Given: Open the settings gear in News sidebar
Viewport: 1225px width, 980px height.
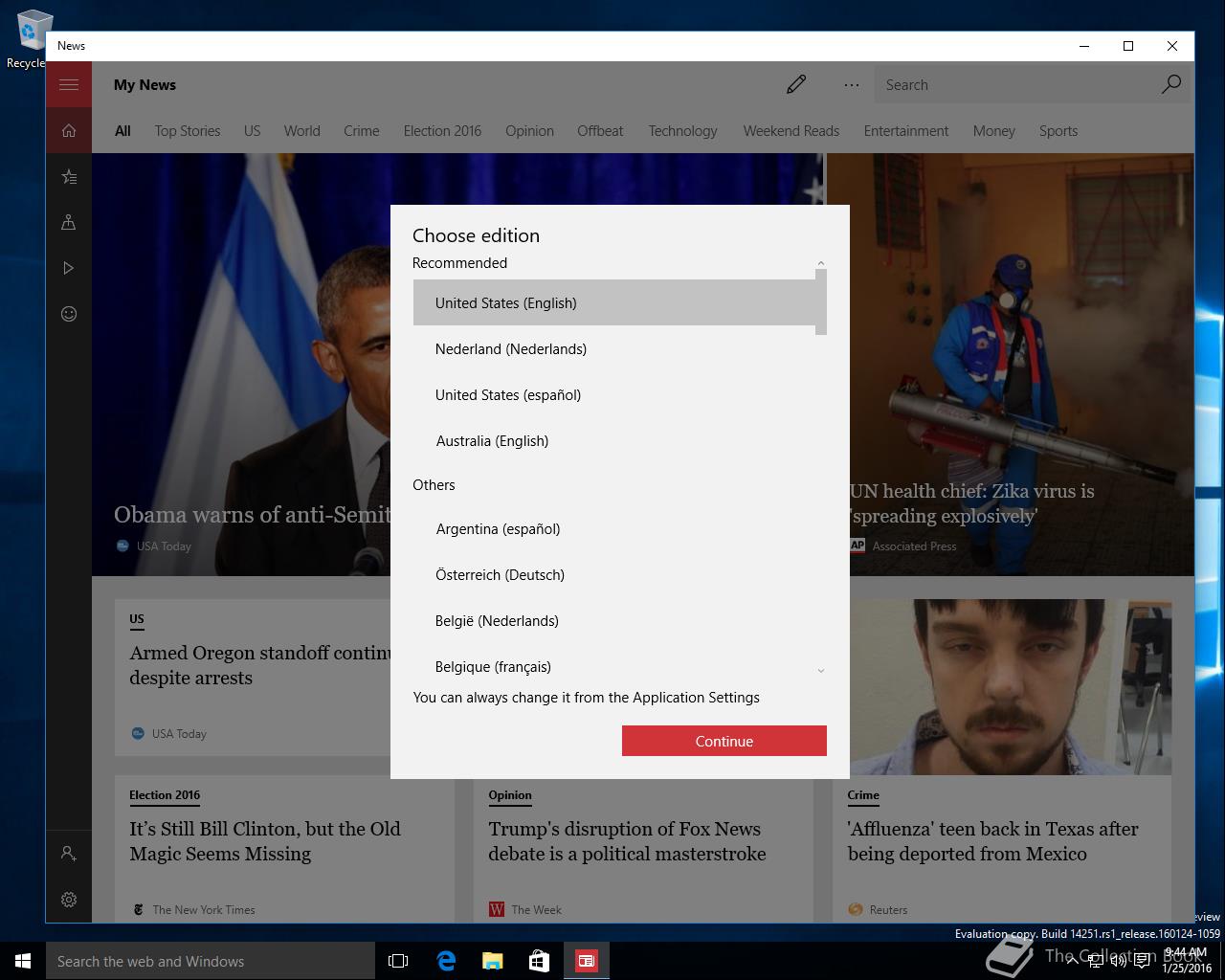Looking at the screenshot, I should pos(69,900).
